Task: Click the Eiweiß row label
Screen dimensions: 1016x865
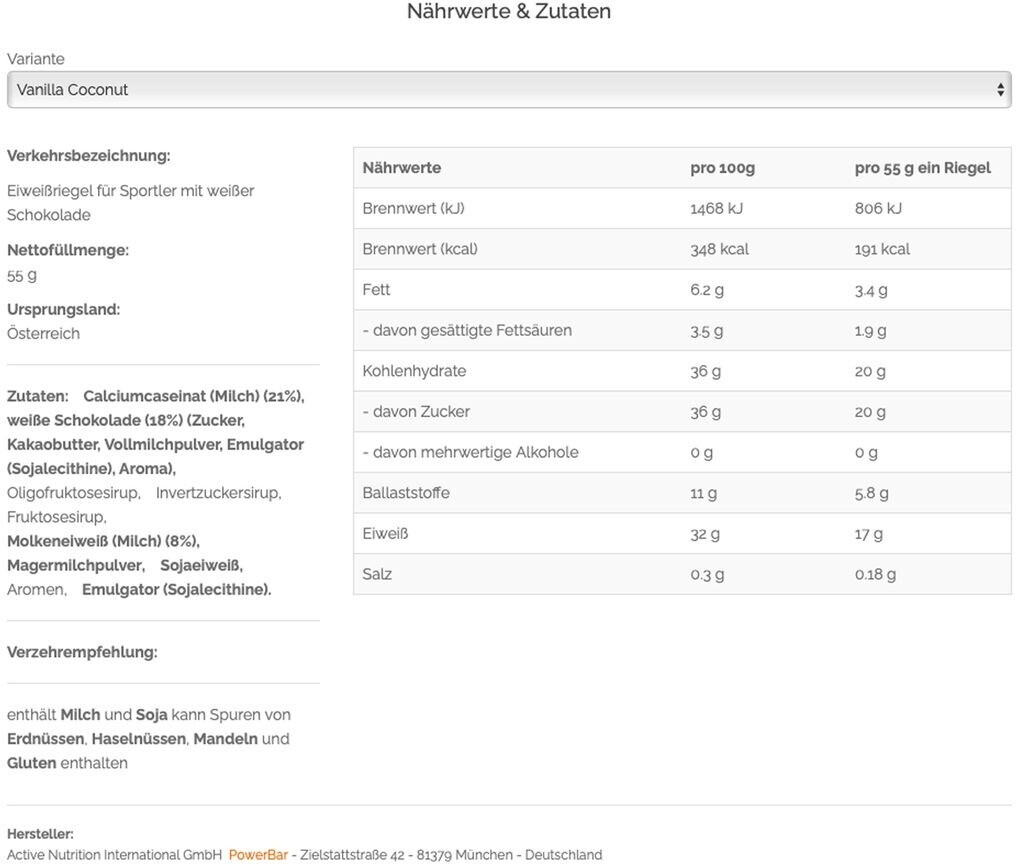Action: 386,534
